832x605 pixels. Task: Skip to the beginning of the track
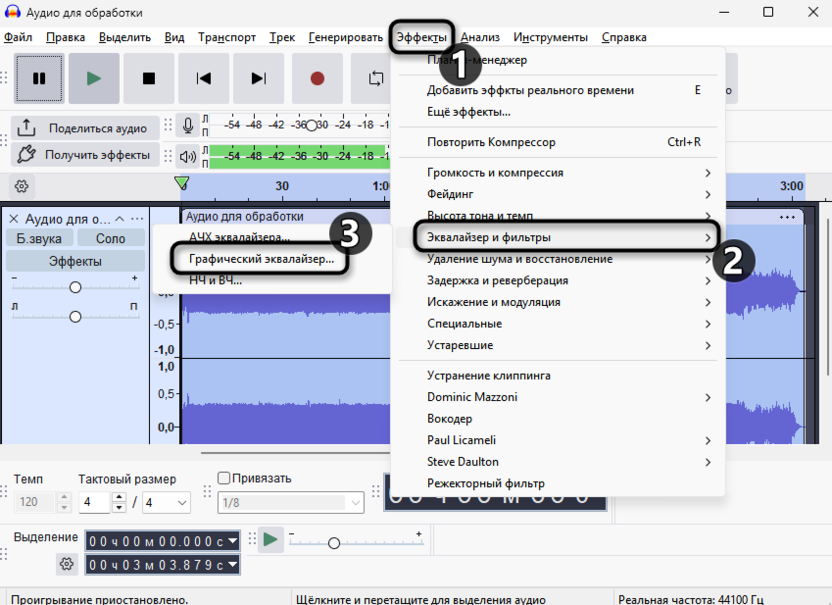click(204, 78)
